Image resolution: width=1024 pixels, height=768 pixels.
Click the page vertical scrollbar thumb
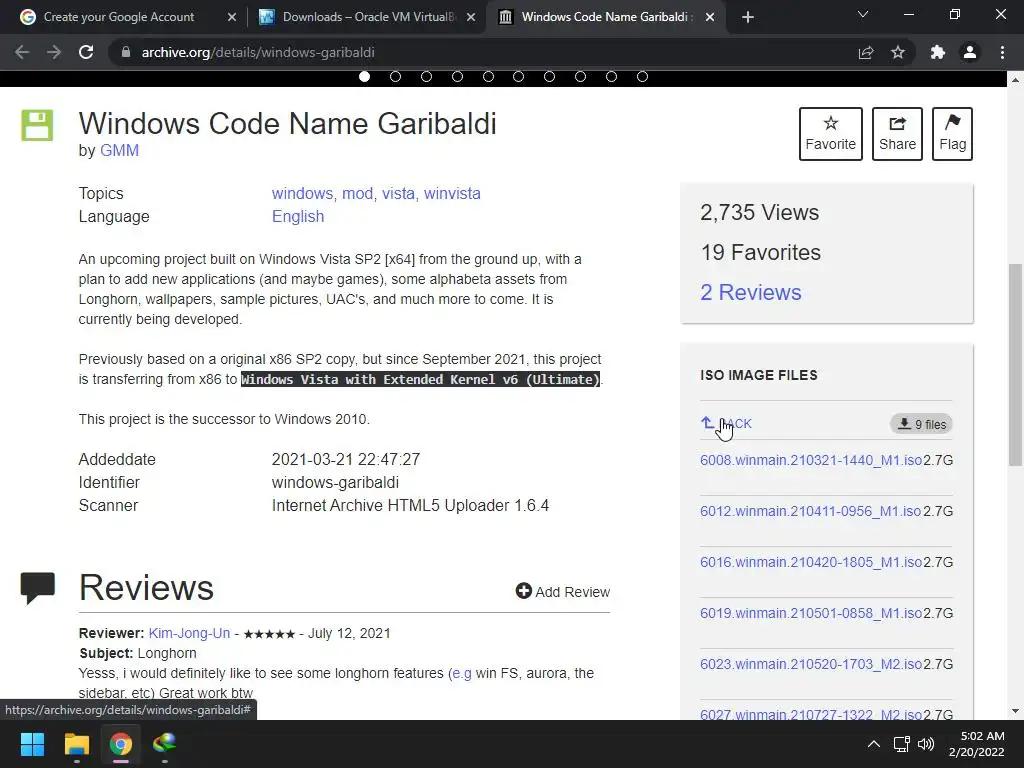(x=1015, y=364)
